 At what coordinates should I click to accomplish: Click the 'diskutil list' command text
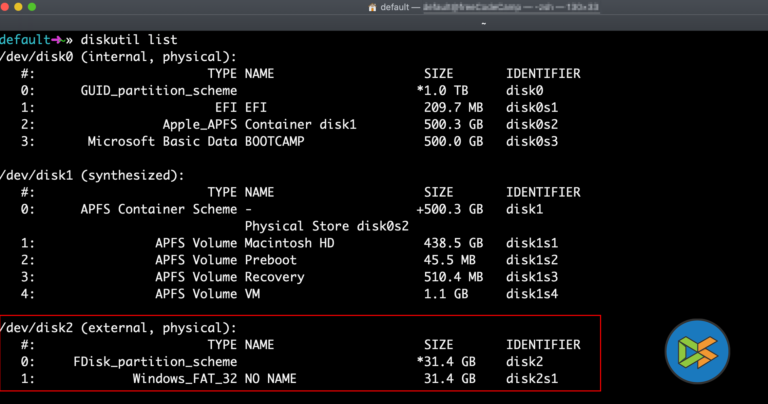click(x=132, y=40)
